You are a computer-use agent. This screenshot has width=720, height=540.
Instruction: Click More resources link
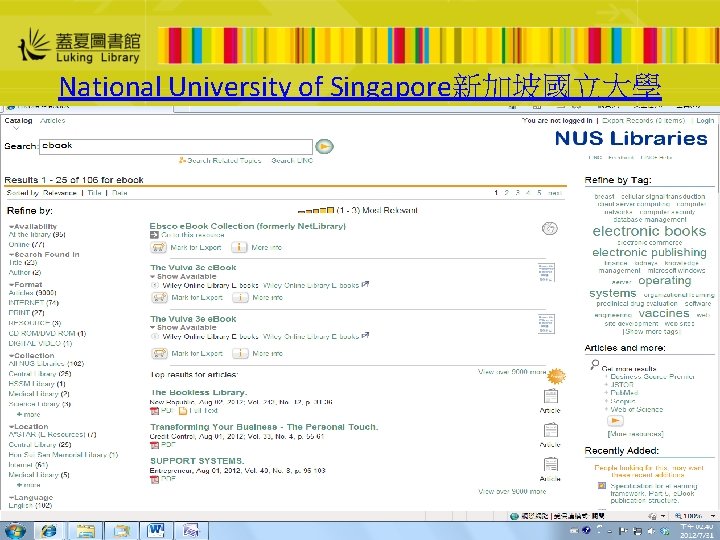(x=636, y=434)
